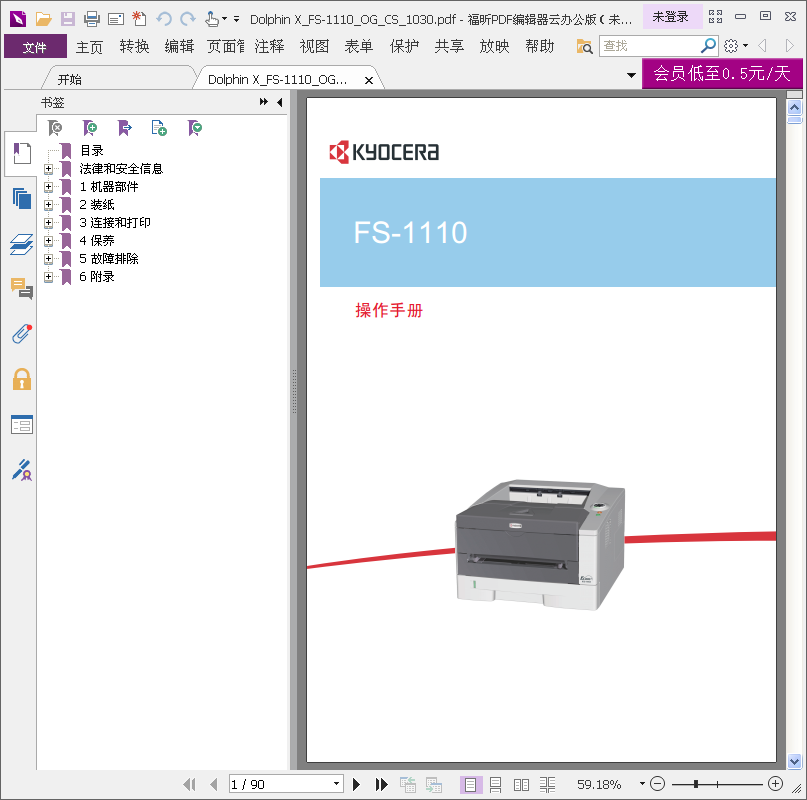The height and width of the screenshot is (800, 807).
Task: Jump to last page button
Action: [381, 785]
